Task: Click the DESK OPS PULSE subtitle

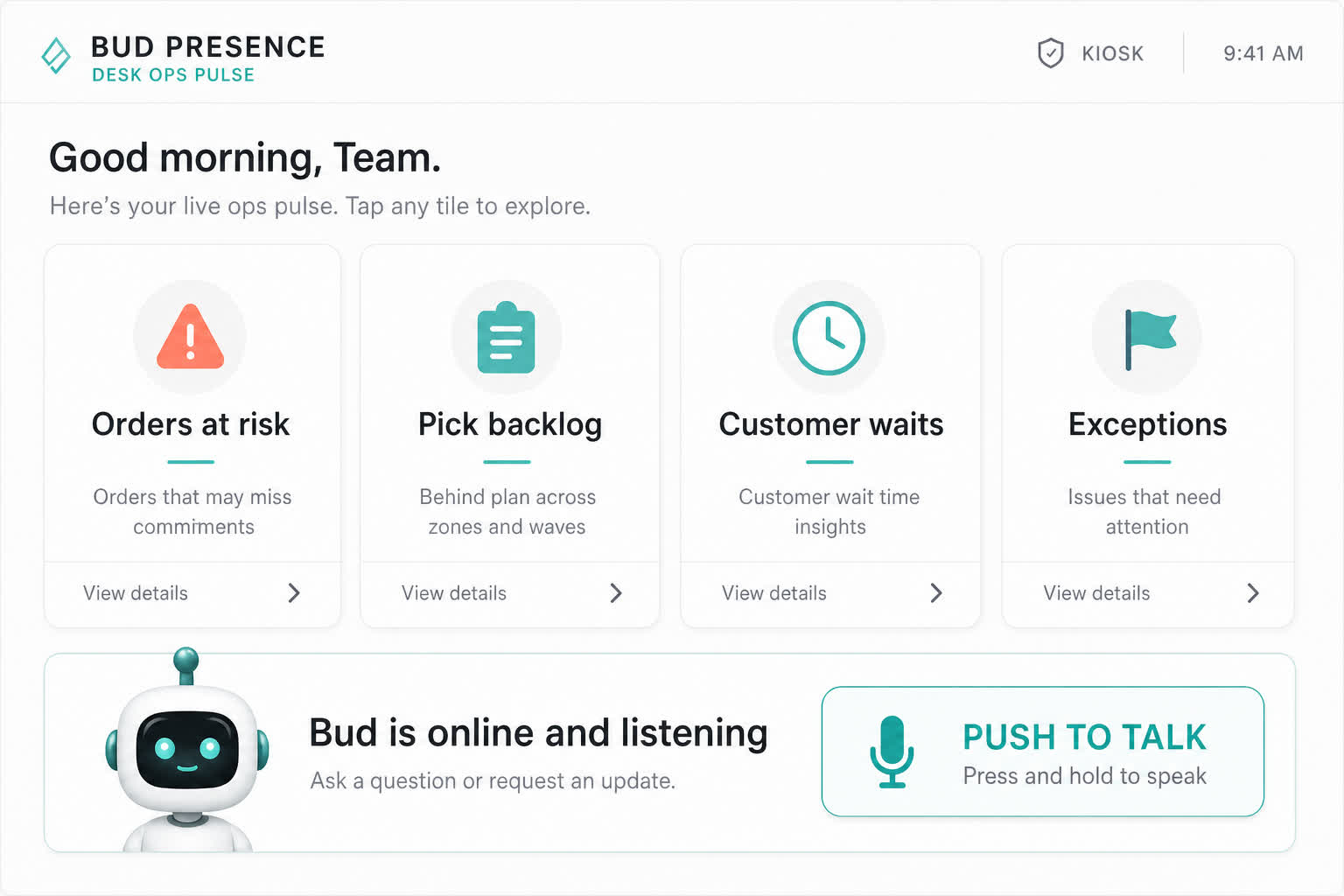Action: (x=173, y=75)
